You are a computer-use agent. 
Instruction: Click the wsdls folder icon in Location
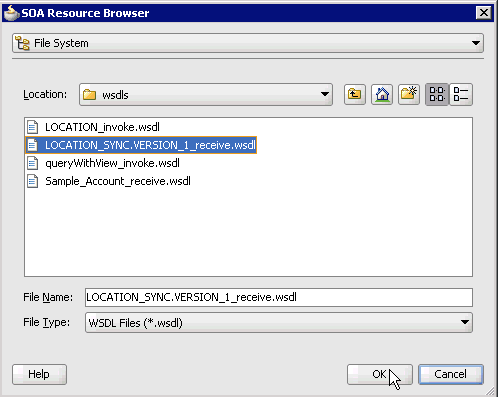point(89,95)
